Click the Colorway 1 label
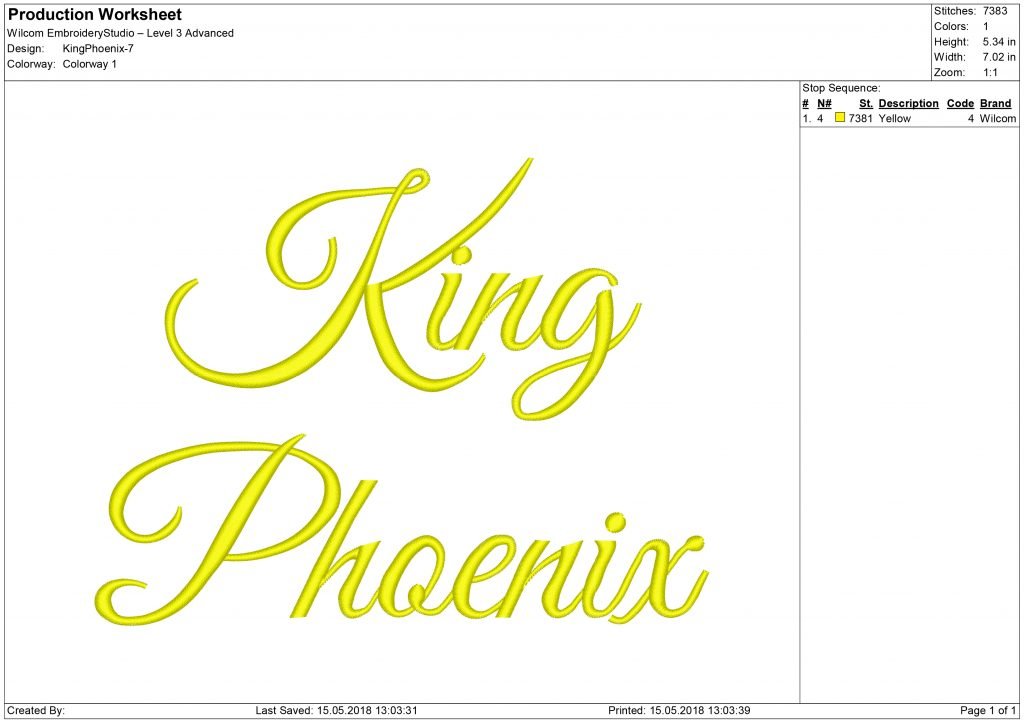The image size is (1024, 720). pyautogui.click(x=89, y=64)
